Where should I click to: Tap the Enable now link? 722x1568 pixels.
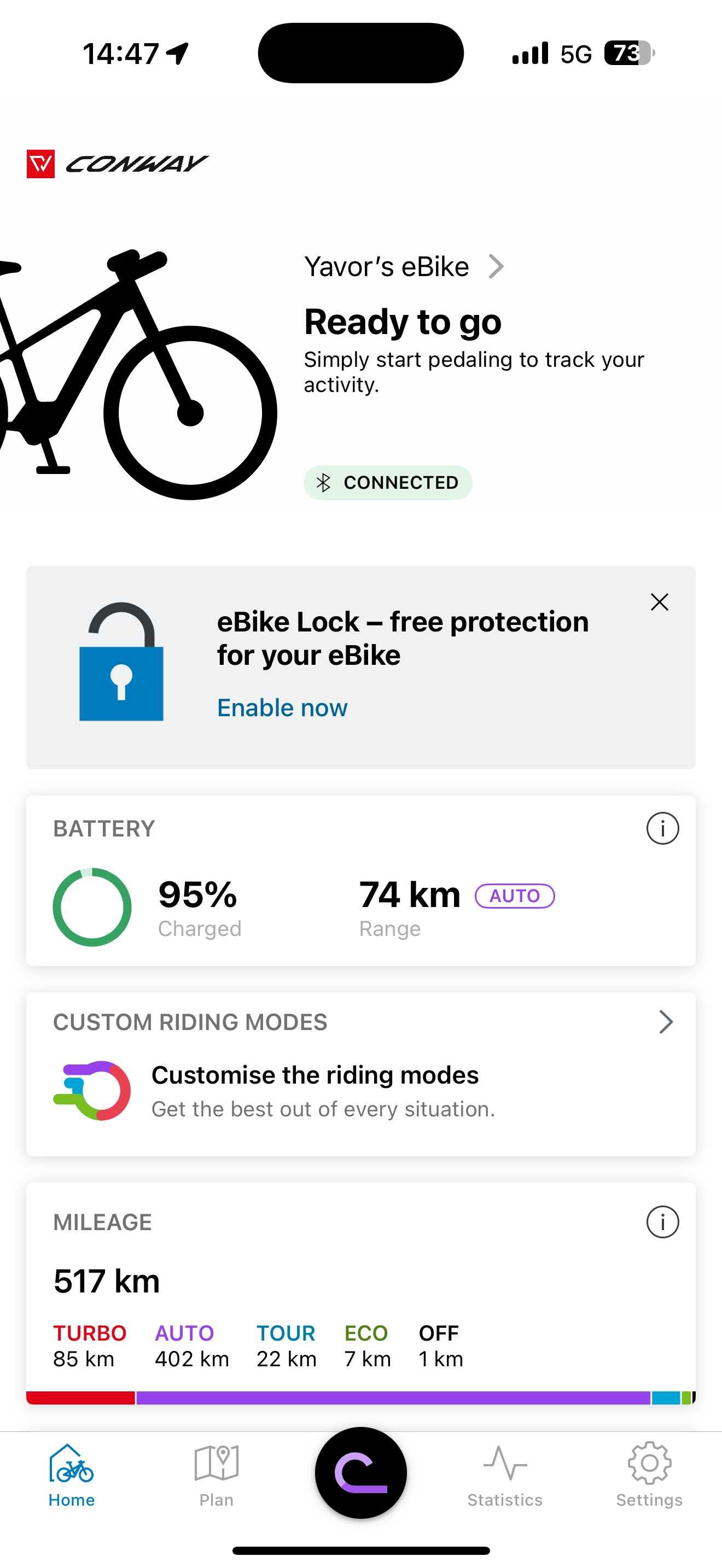pos(282,708)
